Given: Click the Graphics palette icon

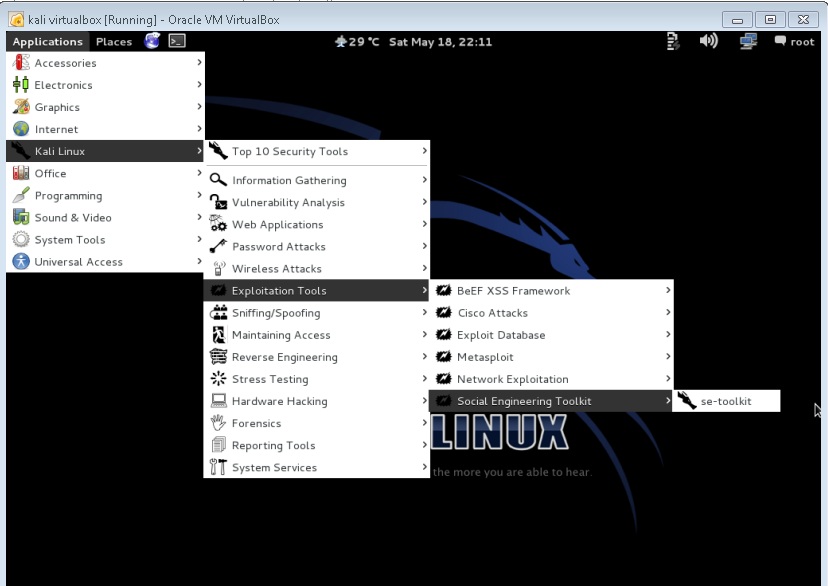Looking at the screenshot, I should click(x=21, y=107).
